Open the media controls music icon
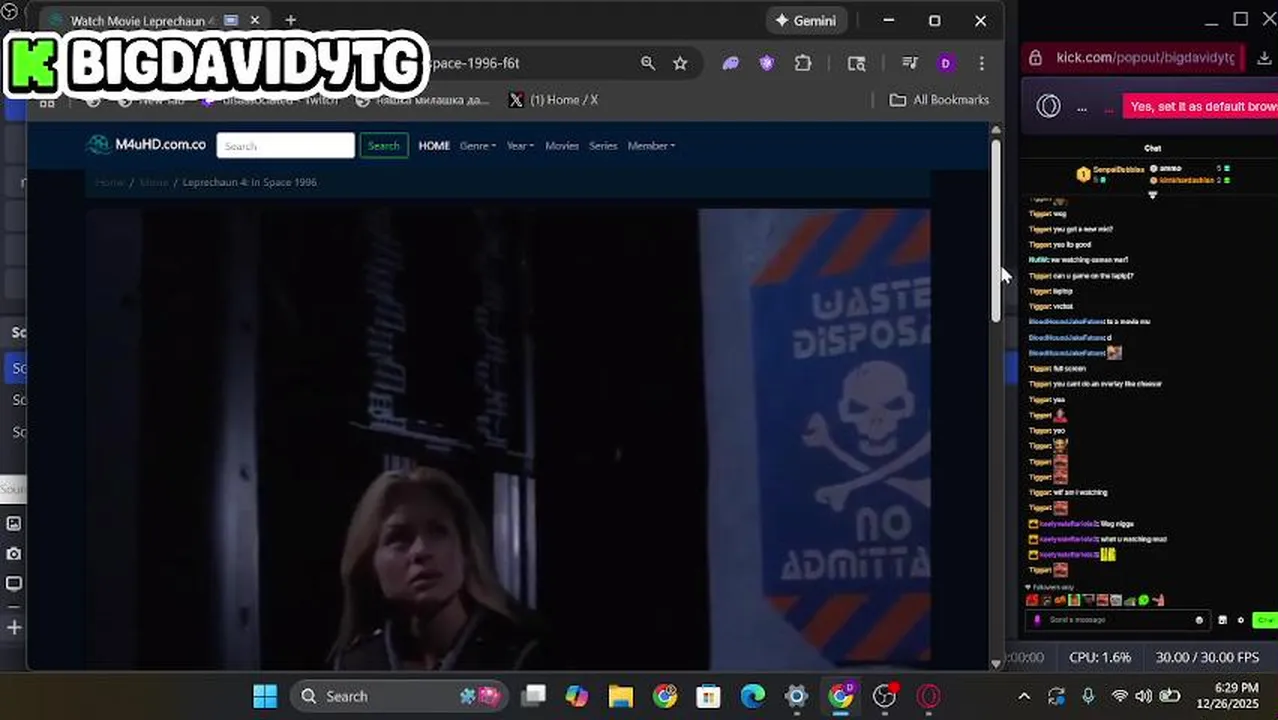 point(910,63)
